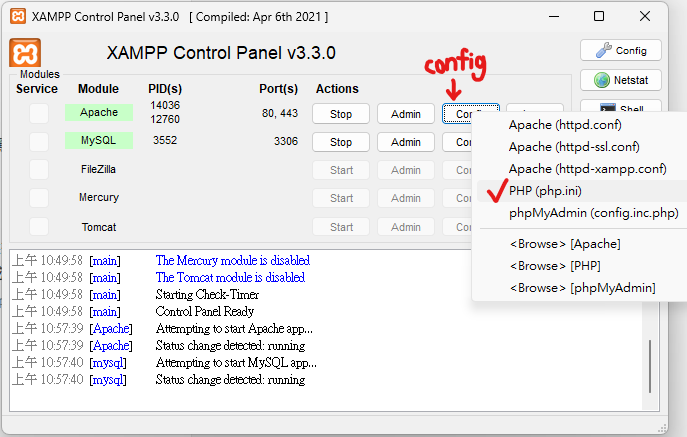Toggle the Mercury service checkbox

(x=39, y=198)
